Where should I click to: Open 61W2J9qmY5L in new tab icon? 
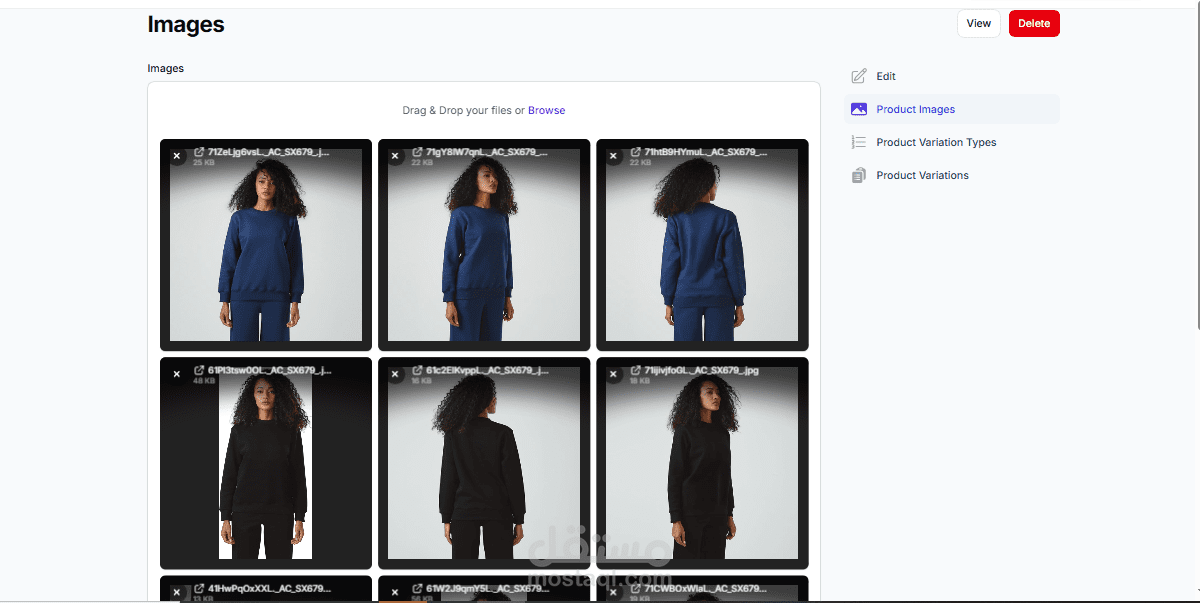click(417, 588)
